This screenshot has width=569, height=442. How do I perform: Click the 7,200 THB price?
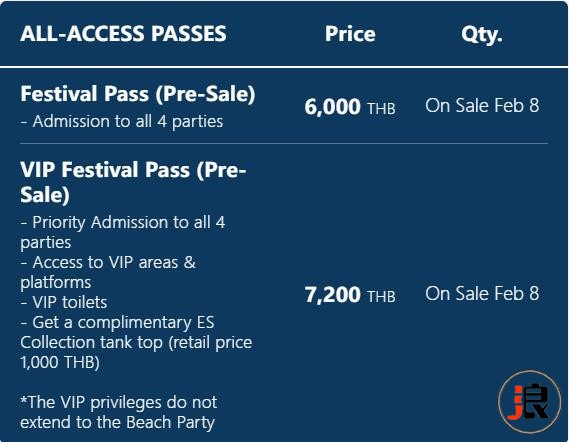(x=350, y=295)
